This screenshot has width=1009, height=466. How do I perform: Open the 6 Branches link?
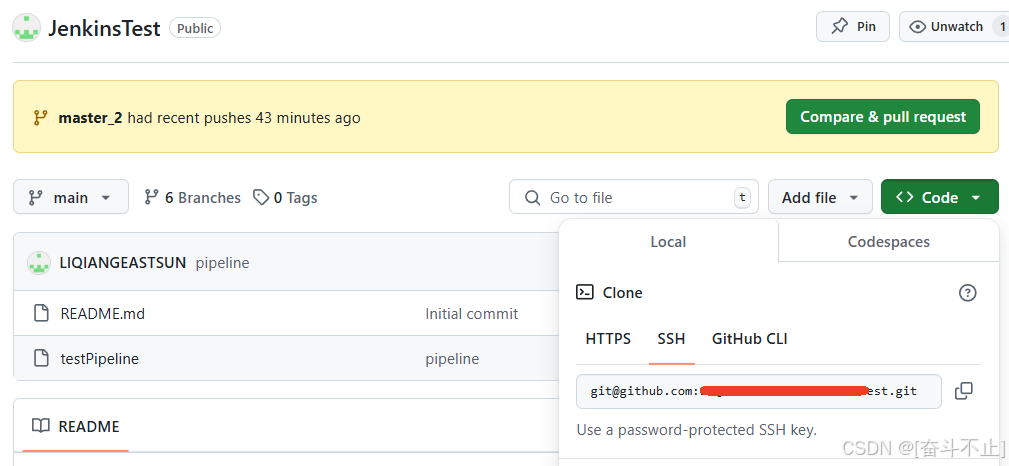pyautogui.click(x=192, y=198)
